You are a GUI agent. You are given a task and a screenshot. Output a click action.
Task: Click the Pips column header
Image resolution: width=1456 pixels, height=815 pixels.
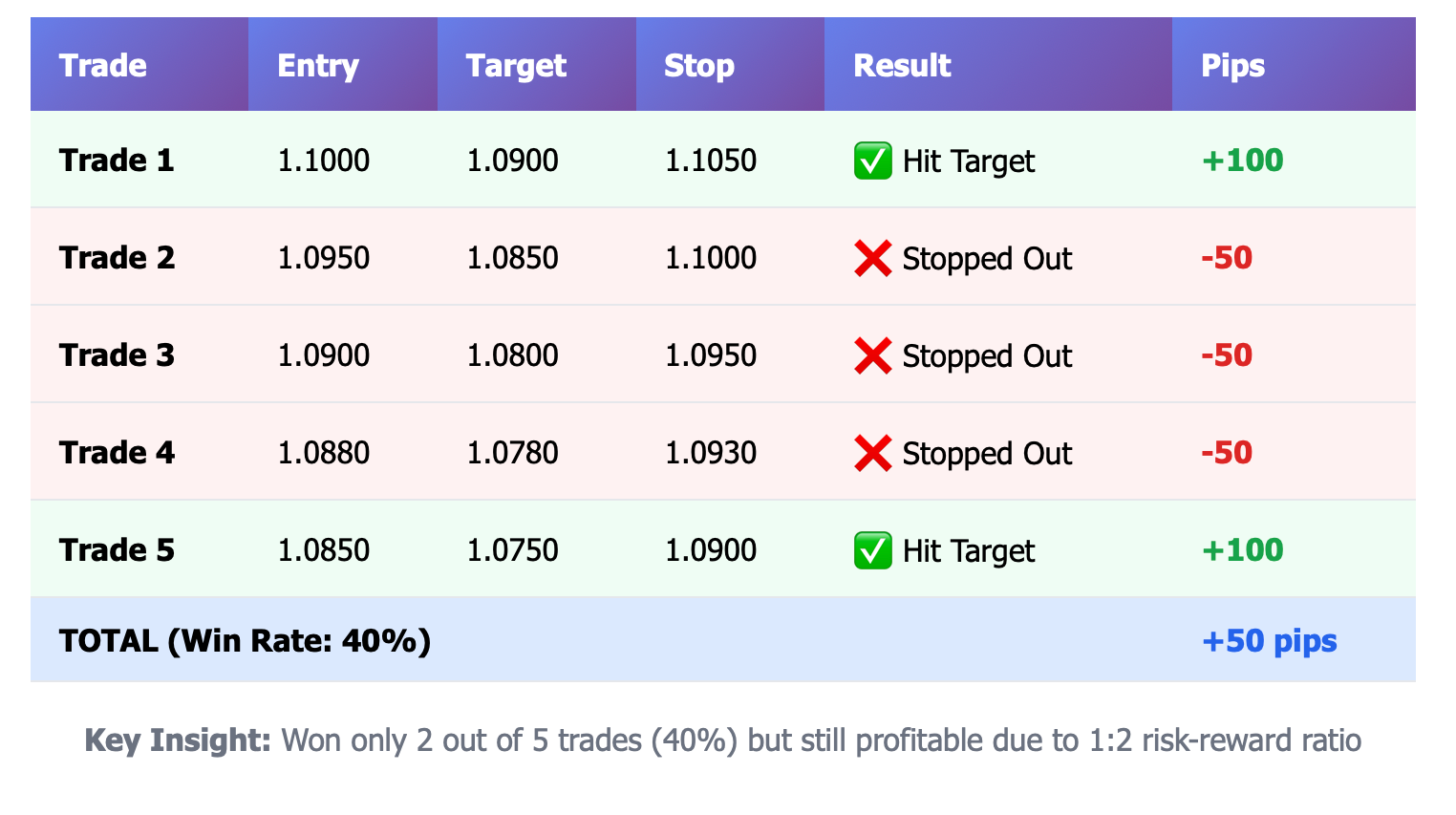click(1232, 65)
